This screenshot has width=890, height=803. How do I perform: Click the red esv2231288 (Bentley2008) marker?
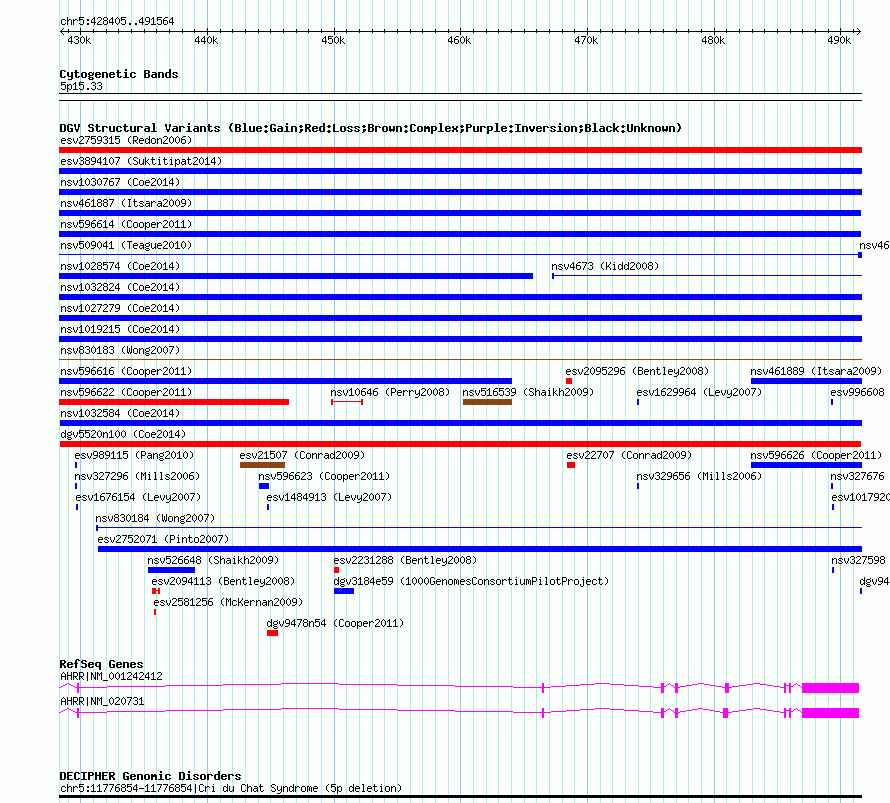click(337, 570)
